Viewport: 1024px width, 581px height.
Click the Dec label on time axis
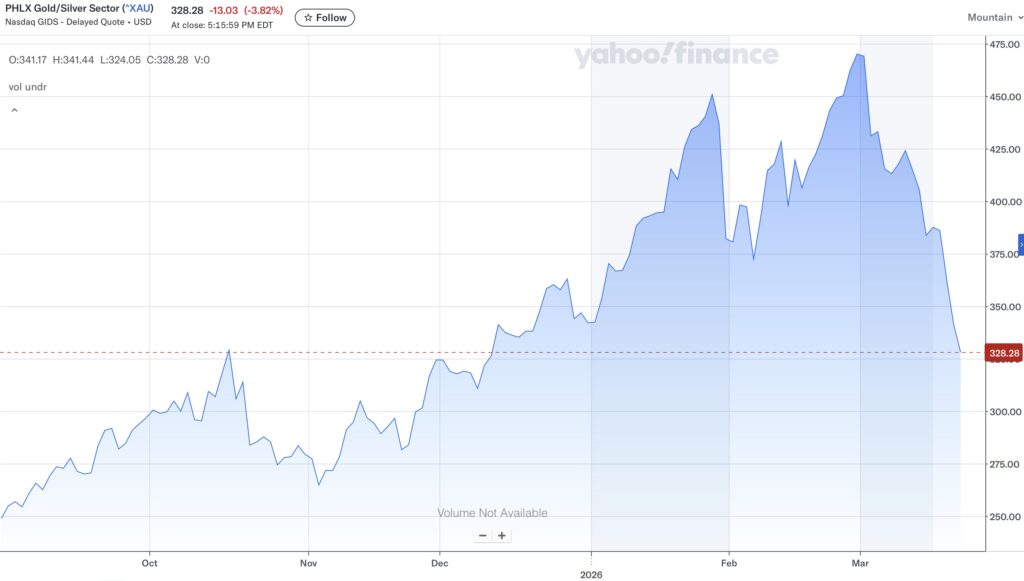(x=439, y=564)
